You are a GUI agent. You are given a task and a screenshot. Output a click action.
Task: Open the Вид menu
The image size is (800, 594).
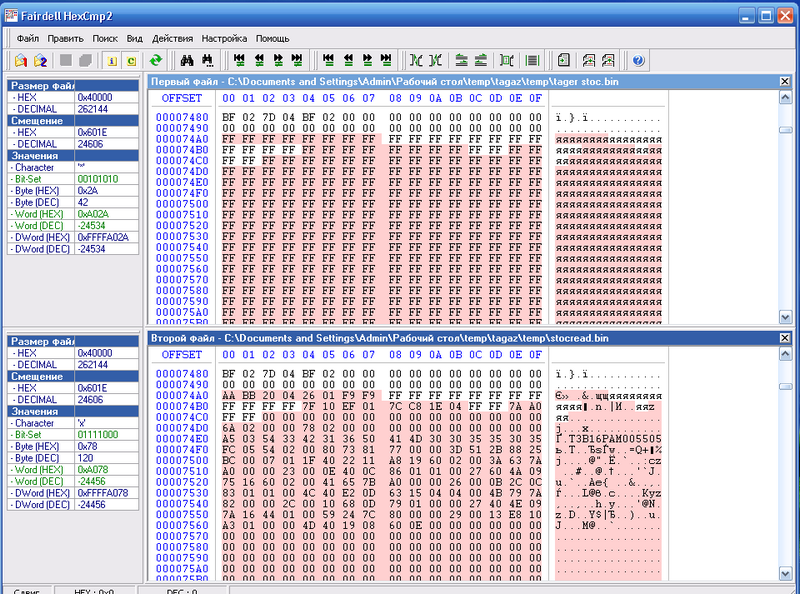pyautogui.click(x=135, y=37)
